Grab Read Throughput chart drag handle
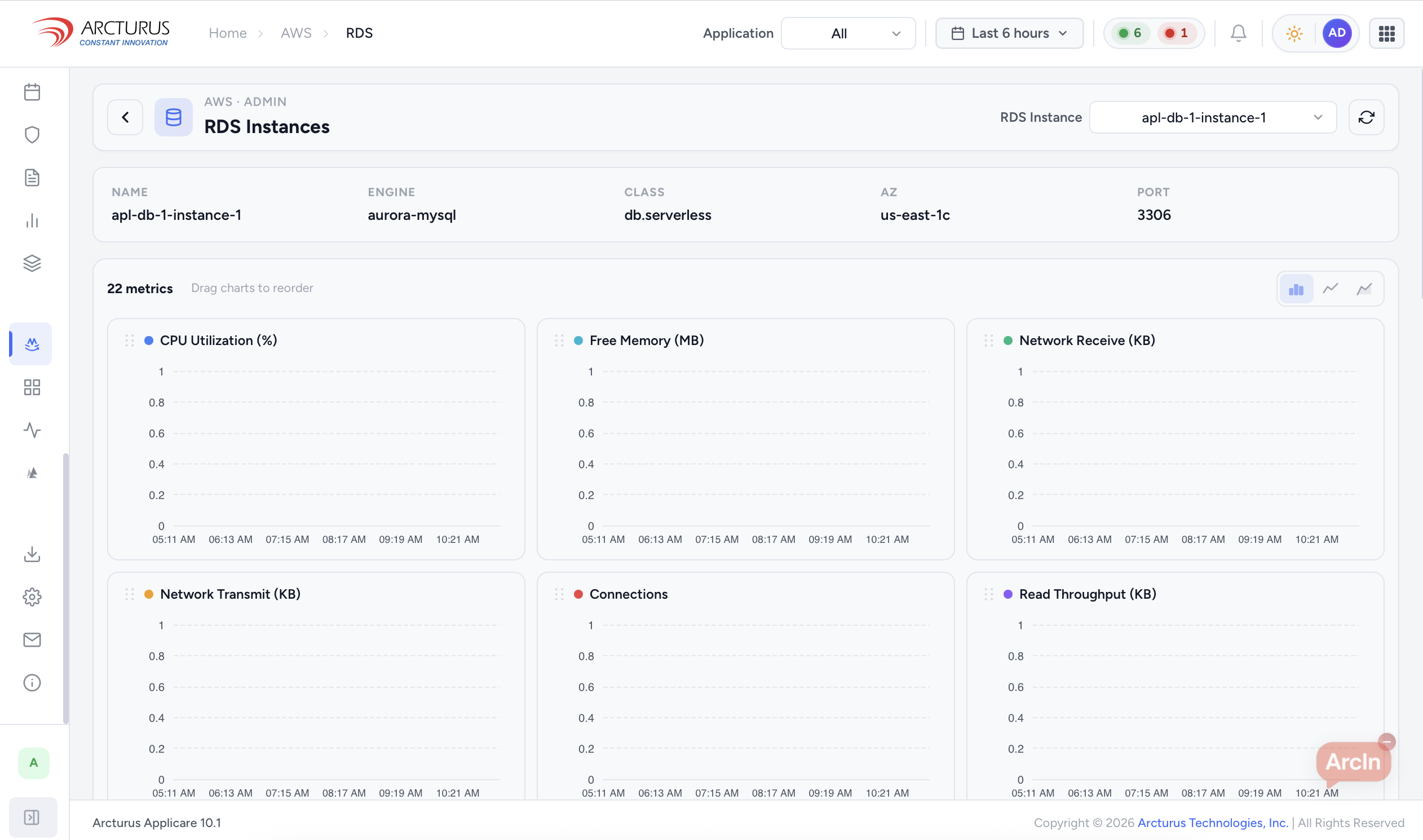This screenshot has height=840, width=1423. (989, 594)
